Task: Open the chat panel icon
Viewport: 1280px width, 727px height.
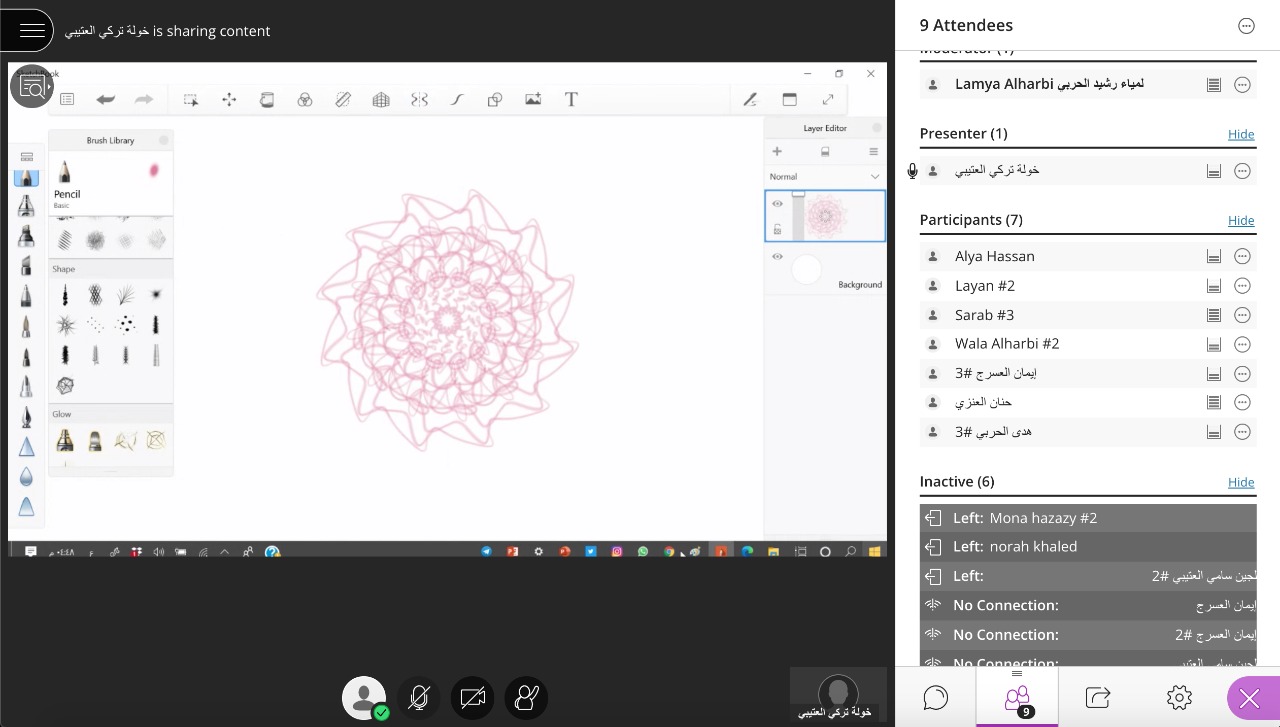Action: coord(935,697)
